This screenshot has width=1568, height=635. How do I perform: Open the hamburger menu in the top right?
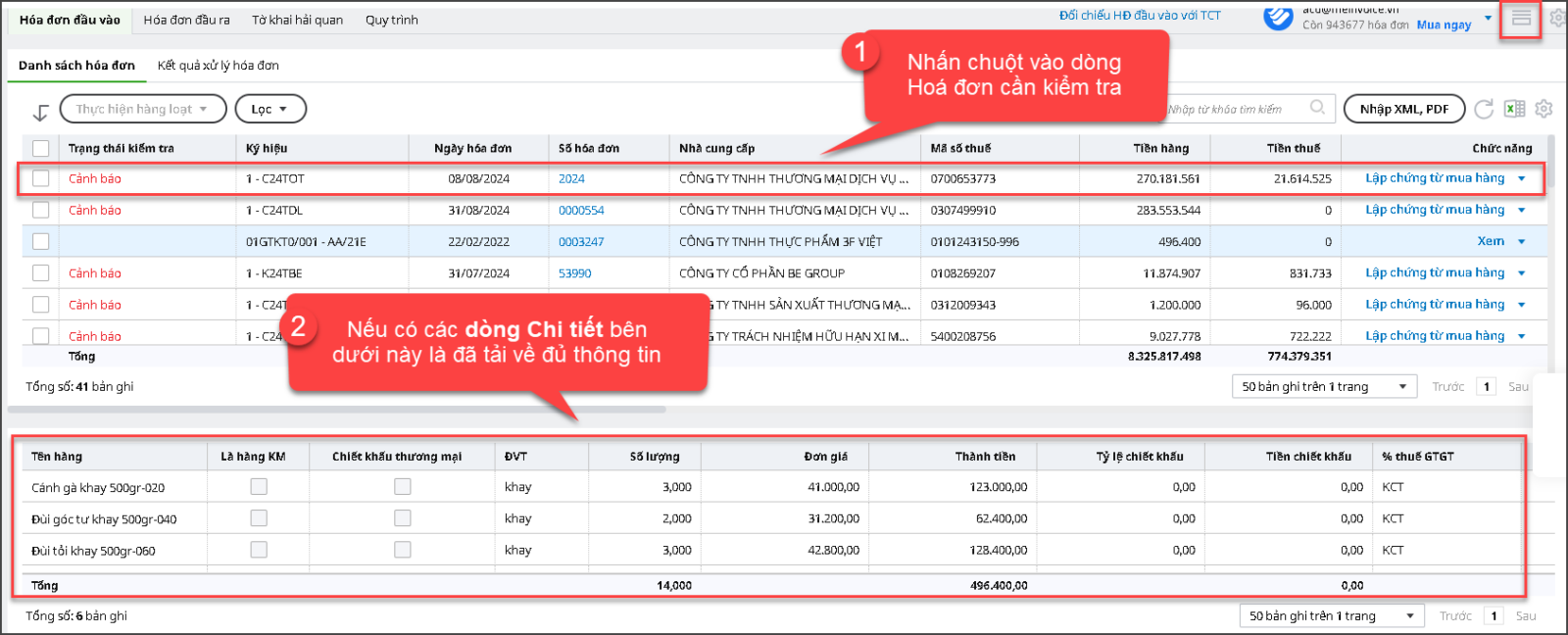tap(1520, 19)
